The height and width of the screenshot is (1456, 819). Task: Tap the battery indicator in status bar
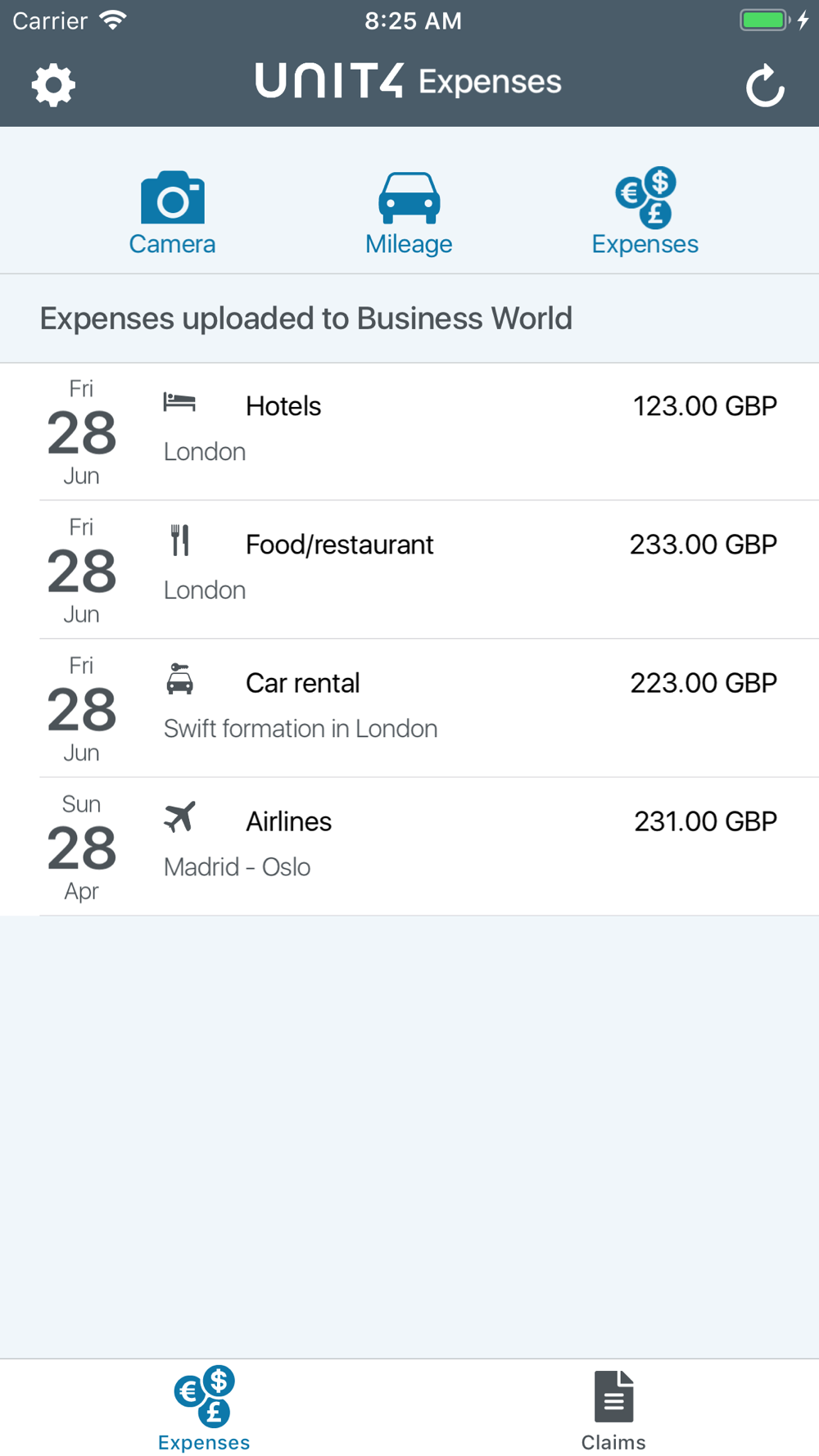point(765,20)
